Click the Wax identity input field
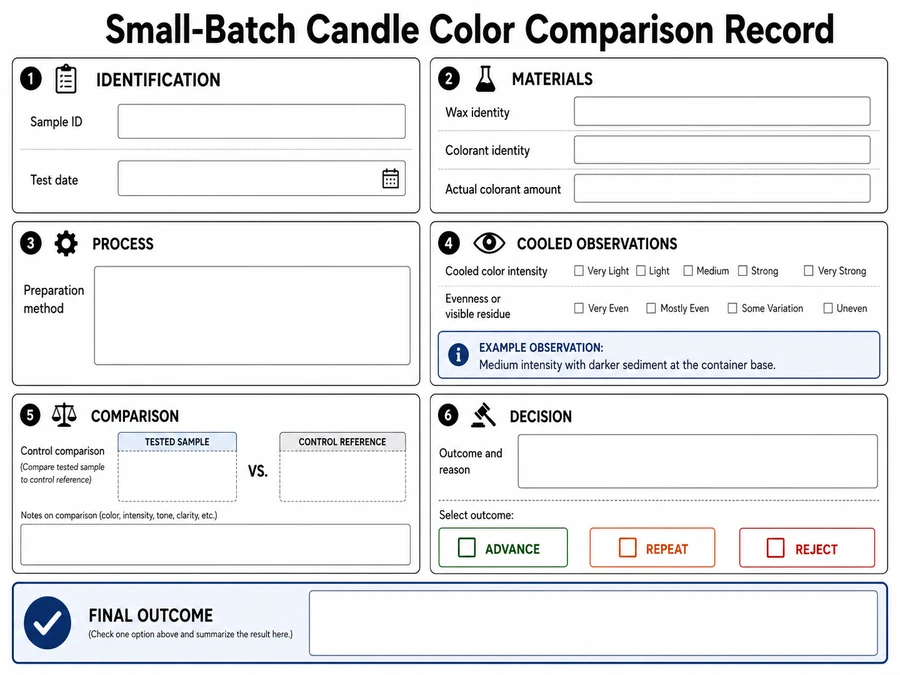900x675 pixels. (722, 111)
